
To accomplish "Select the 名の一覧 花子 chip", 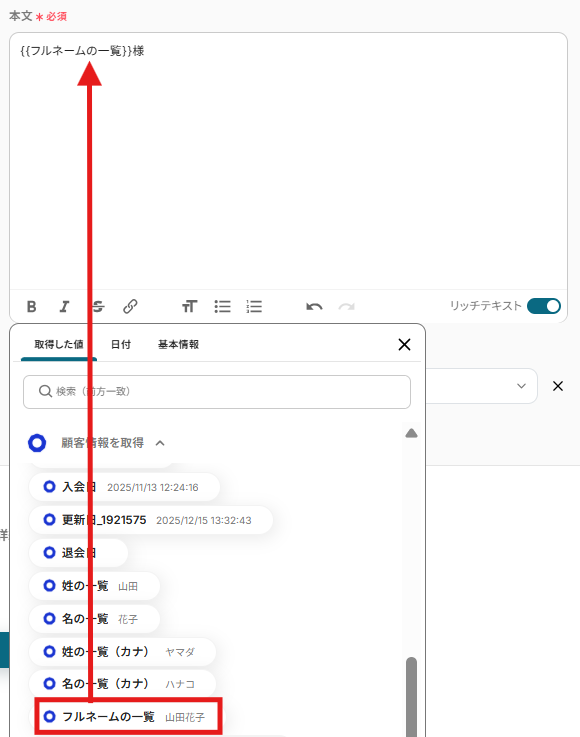I will (94, 619).
